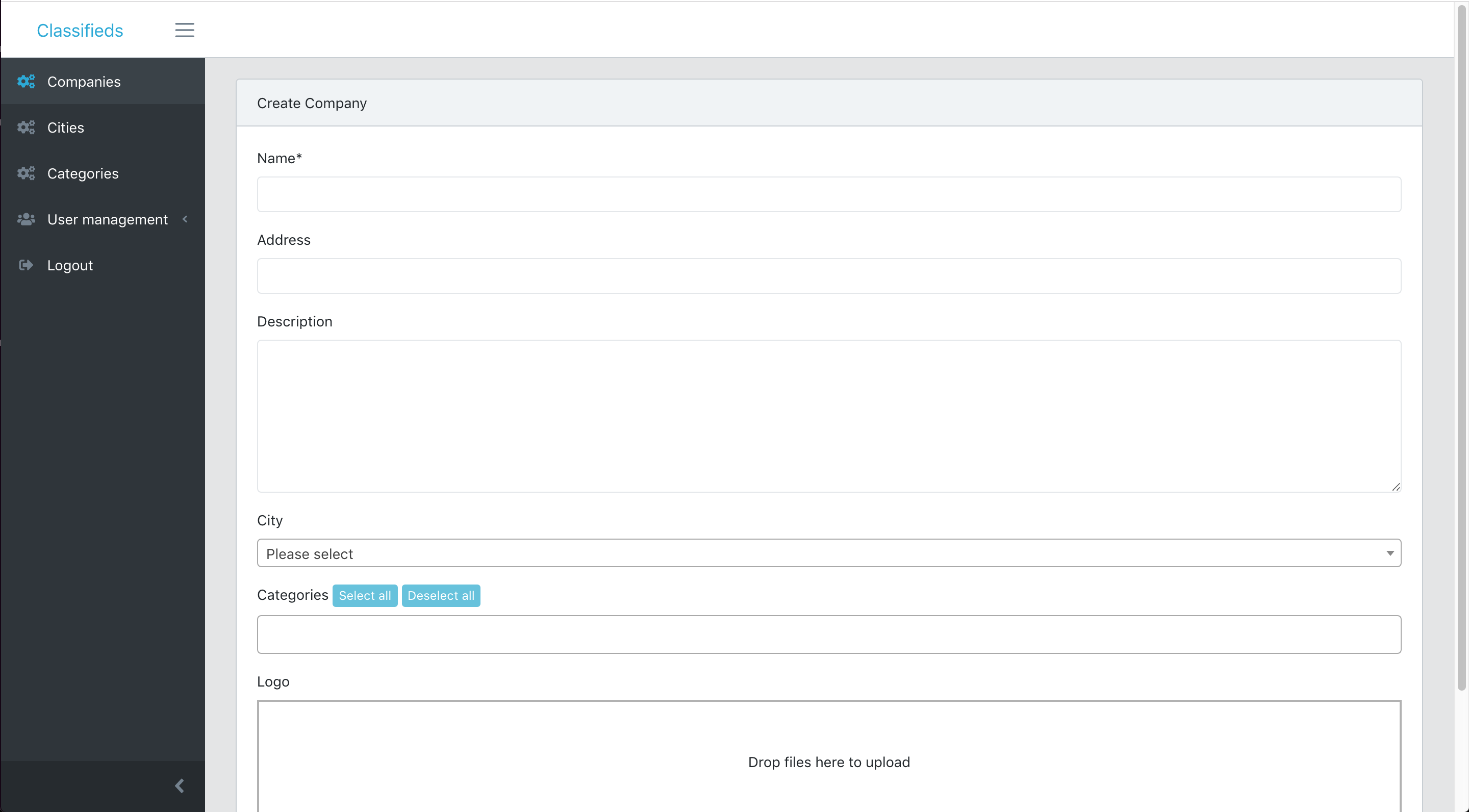1469x812 pixels.
Task: Click the Classifieds brand logo icon
Action: point(80,29)
